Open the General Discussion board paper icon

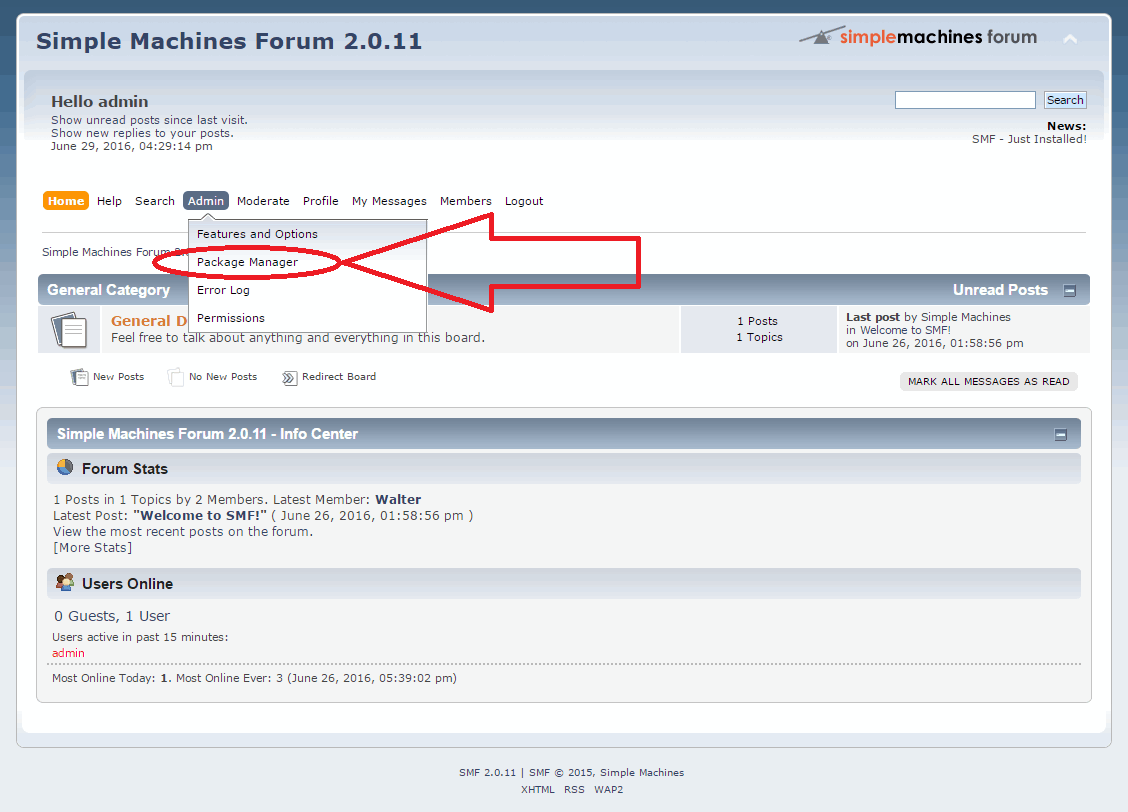(x=68, y=328)
